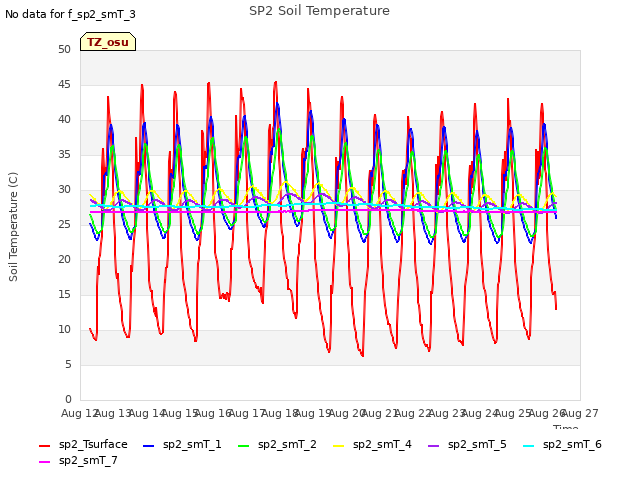Select the sp2_smT_6 legend entry
This screenshot has height=480, width=640.
coord(562,444)
